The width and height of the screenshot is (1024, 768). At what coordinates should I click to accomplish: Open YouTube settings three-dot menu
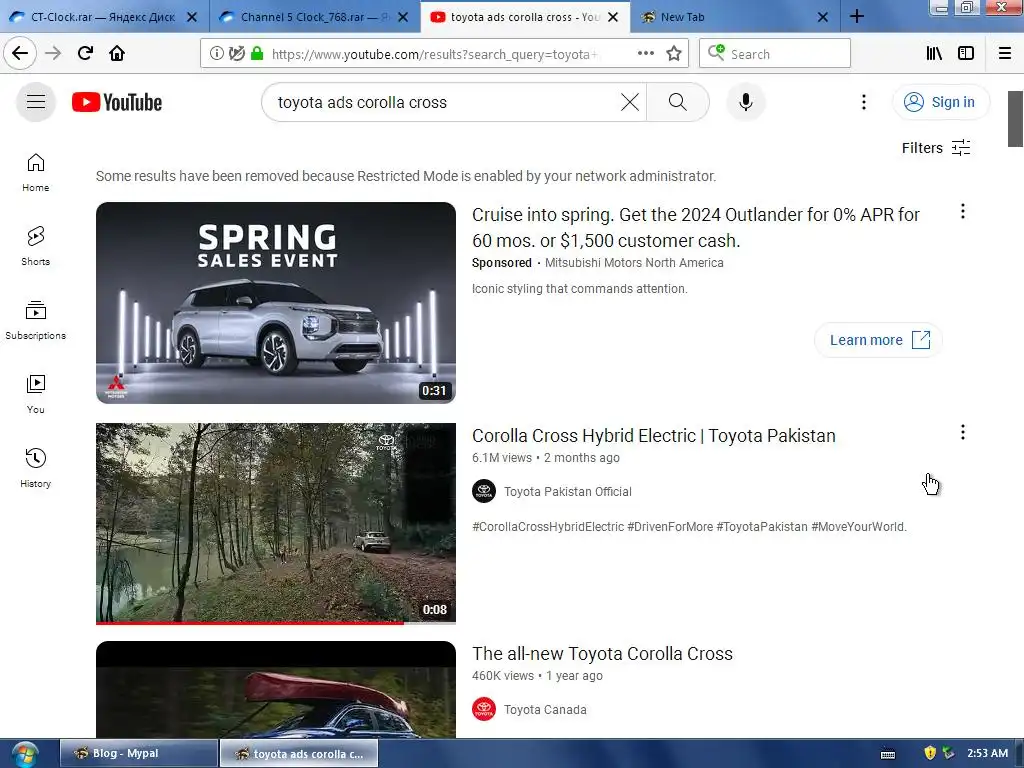point(863,102)
